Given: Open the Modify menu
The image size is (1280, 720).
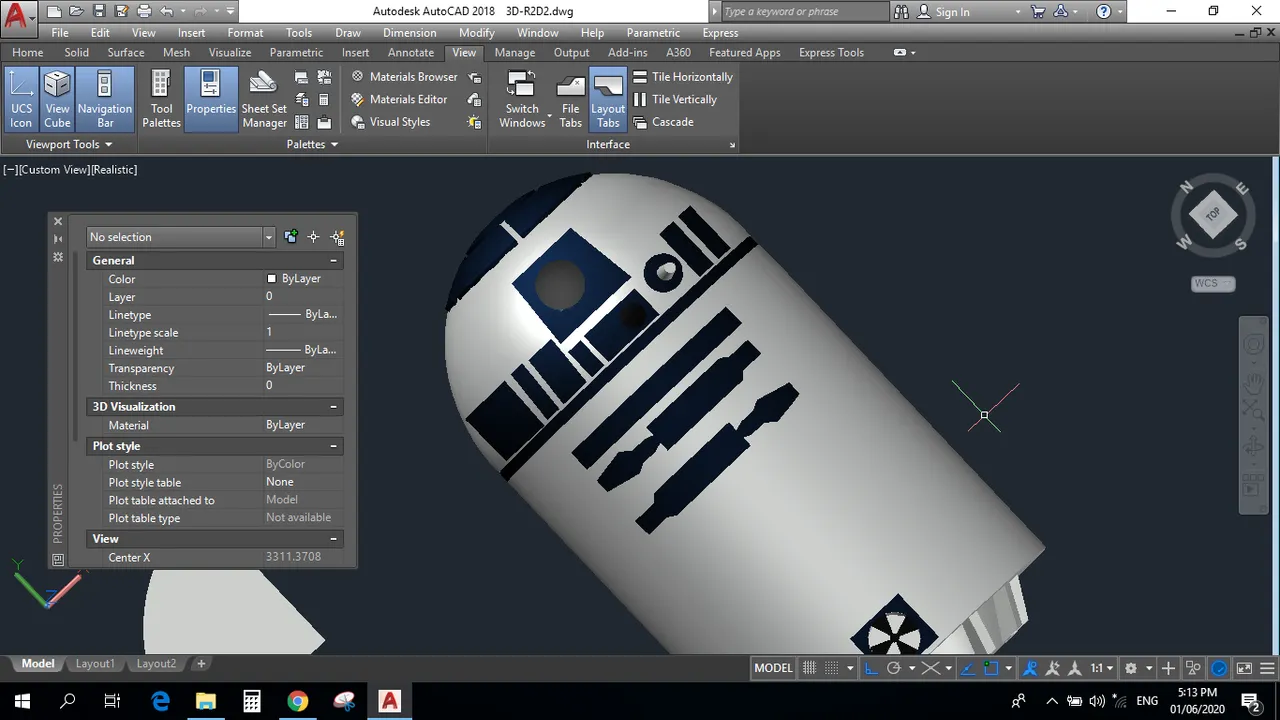Looking at the screenshot, I should pos(477,33).
